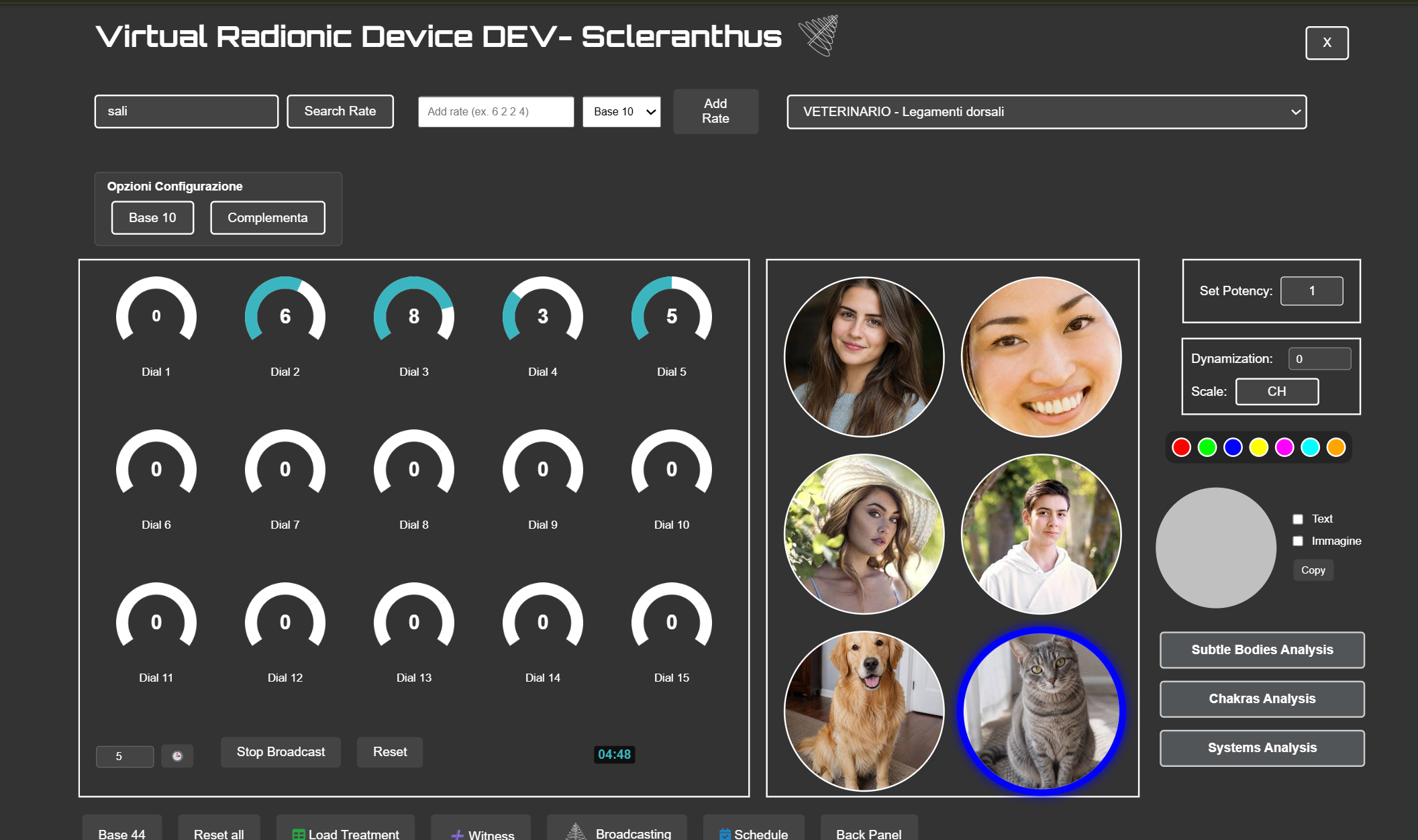Open the Base 10 dropdown next to rate field
The height and width of the screenshot is (840, 1418).
pyautogui.click(x=621, y=111)
